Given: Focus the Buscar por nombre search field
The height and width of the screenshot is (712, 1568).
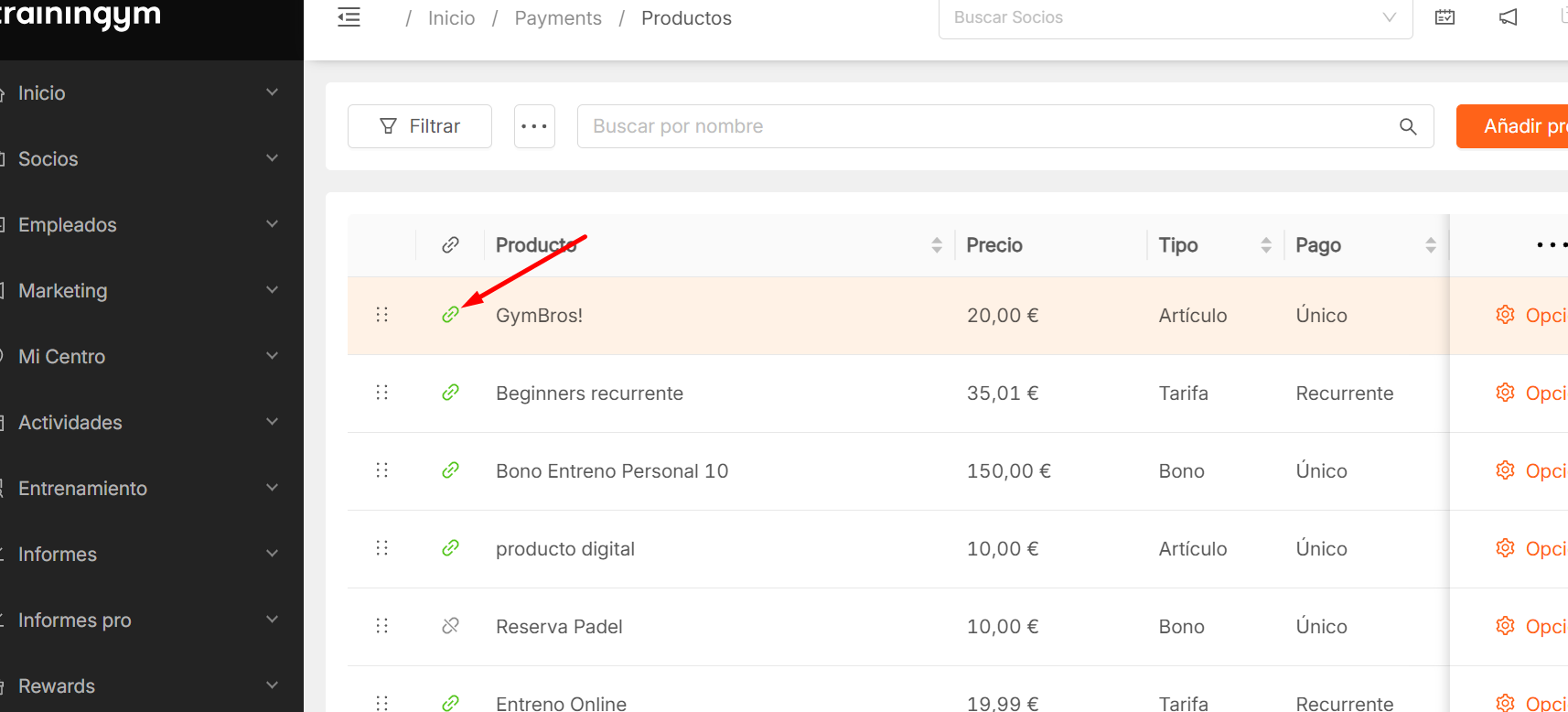Looking at the screenshot, I should (988, 126).
